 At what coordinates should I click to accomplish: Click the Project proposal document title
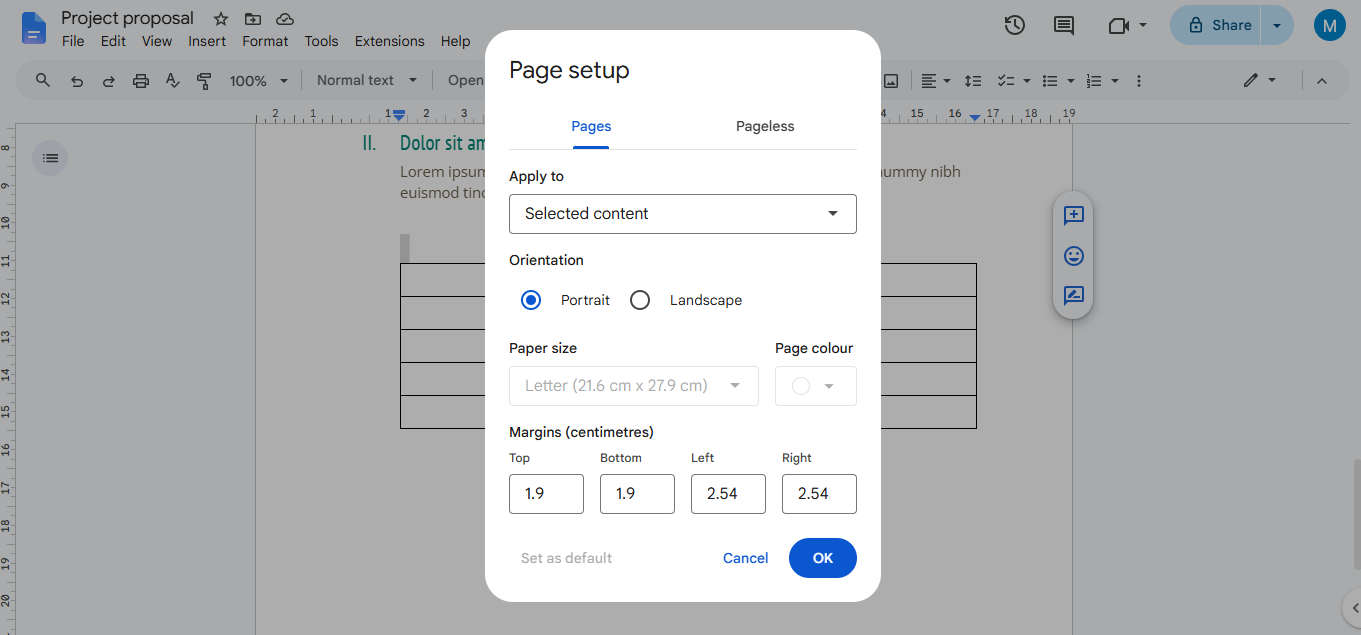(x=128, y=18)
